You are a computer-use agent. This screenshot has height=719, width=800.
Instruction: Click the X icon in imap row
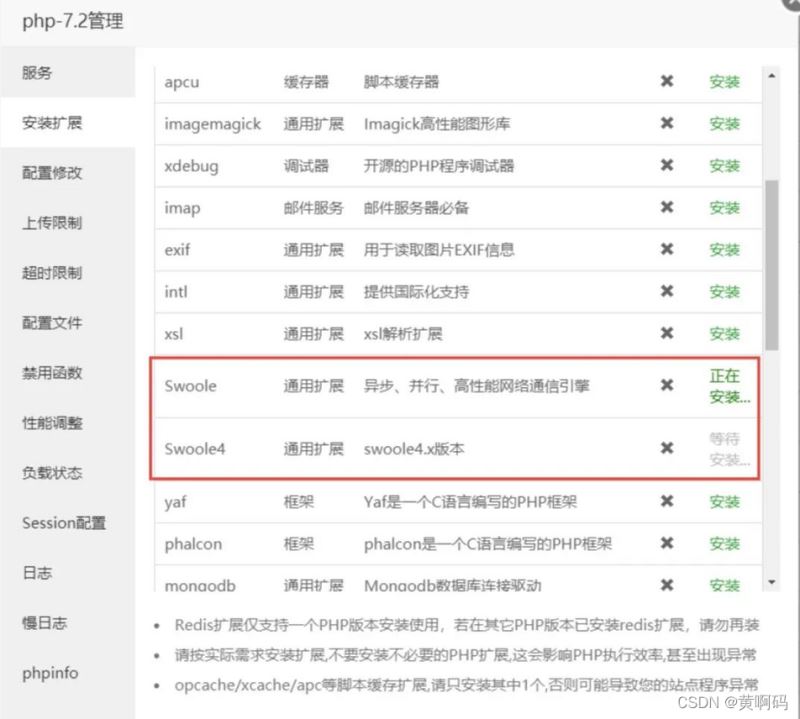pos(667,208)
